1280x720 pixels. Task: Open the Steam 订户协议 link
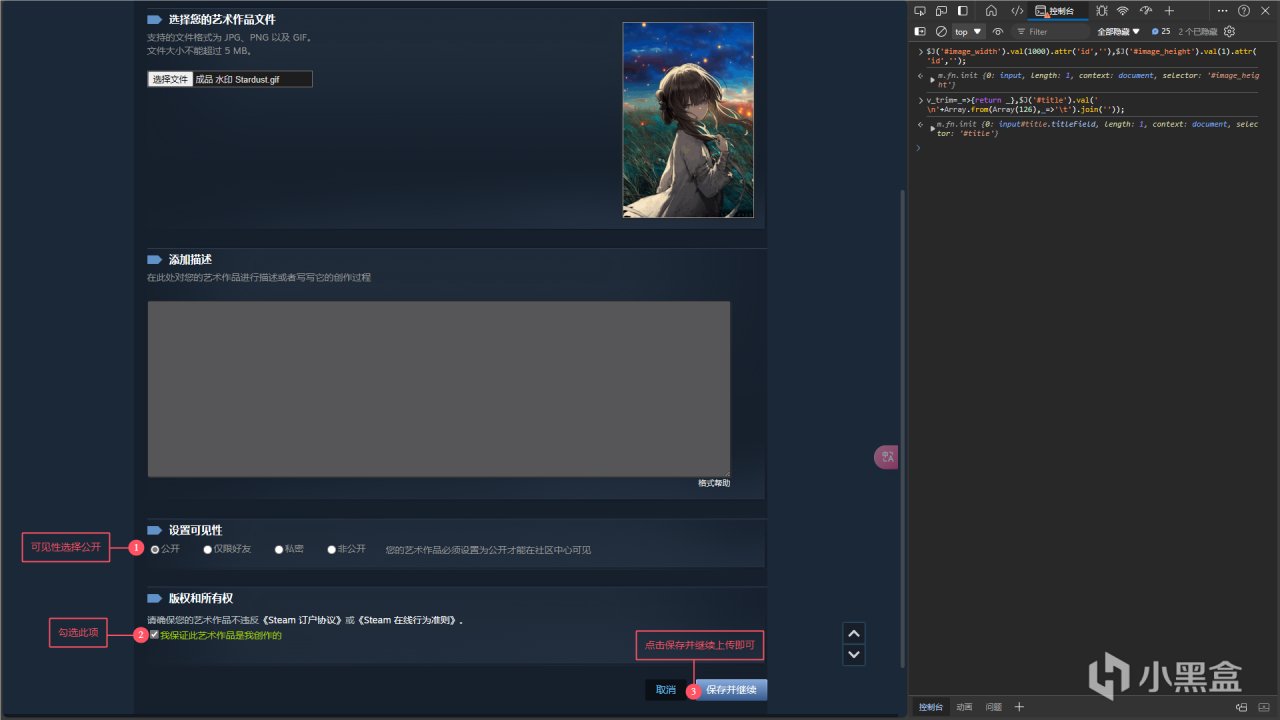pyautogui.click(x=300, y=620)
